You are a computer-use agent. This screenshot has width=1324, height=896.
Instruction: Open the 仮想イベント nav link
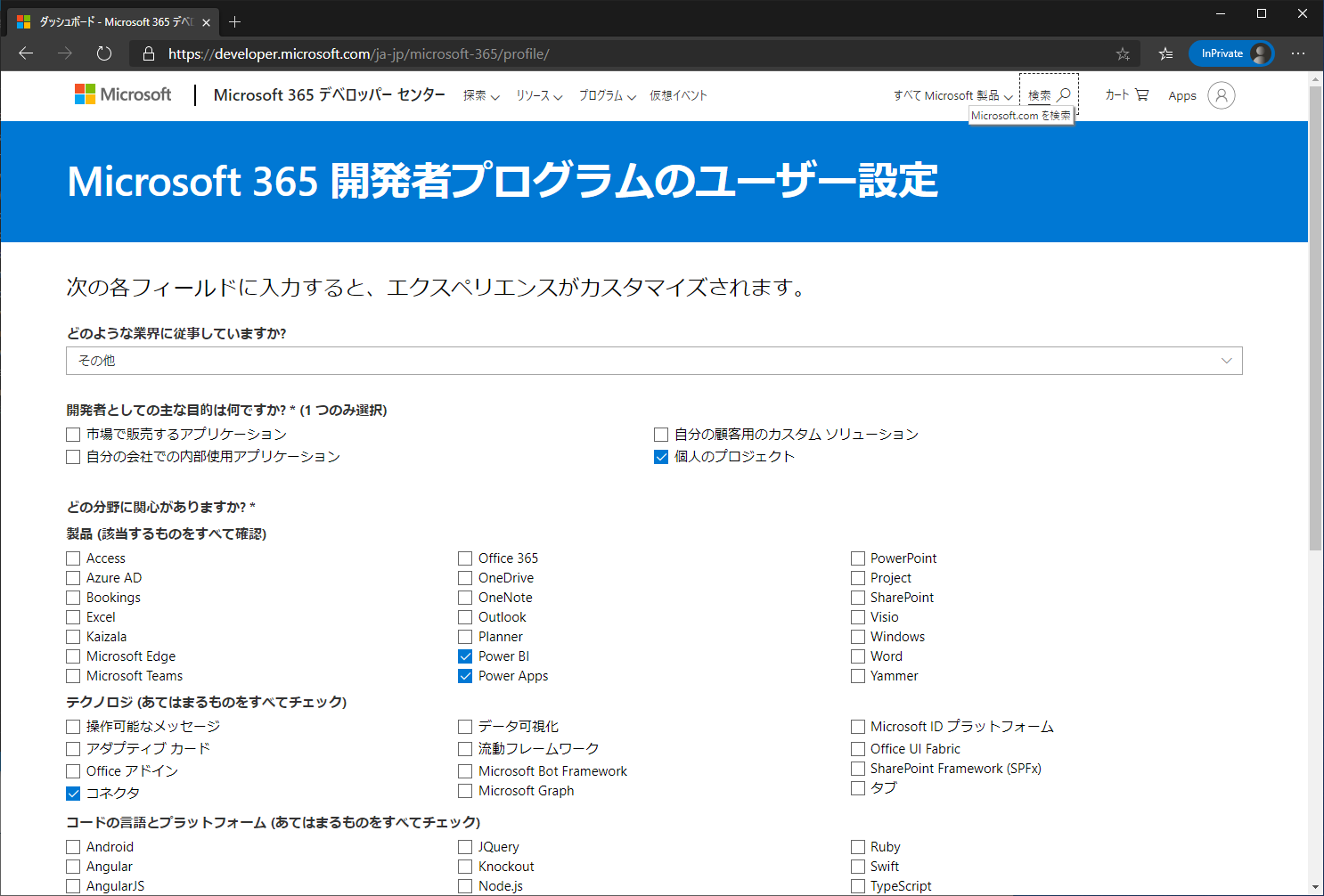pos(678,95)
